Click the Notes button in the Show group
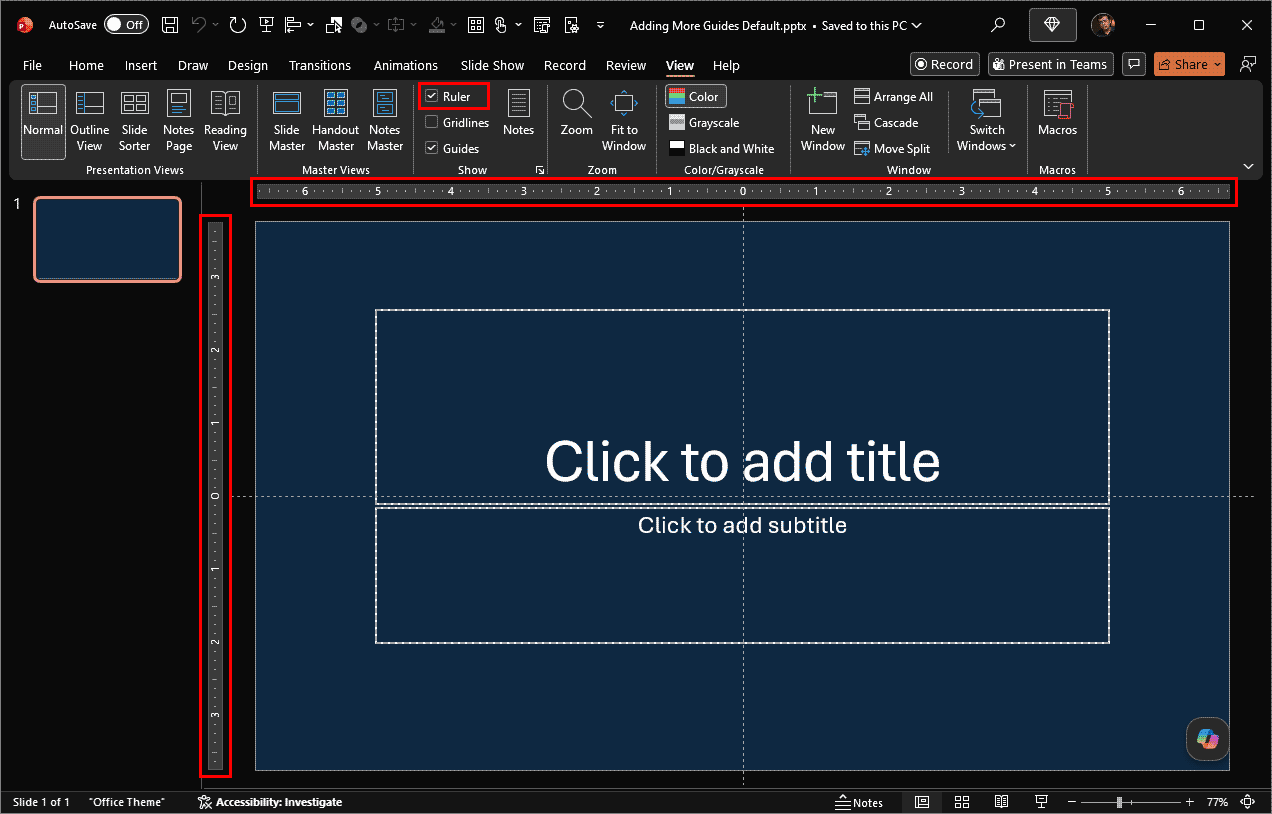Screen dimensions: 1272x814 [x=519, y=113]
